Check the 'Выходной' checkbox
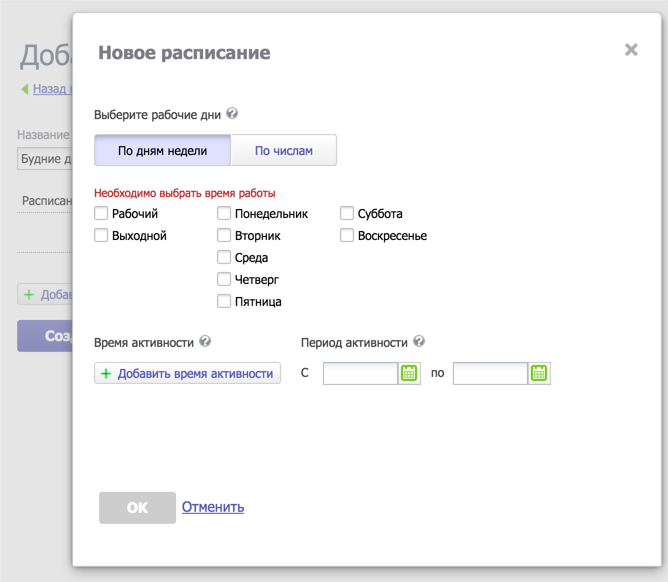 101,235
